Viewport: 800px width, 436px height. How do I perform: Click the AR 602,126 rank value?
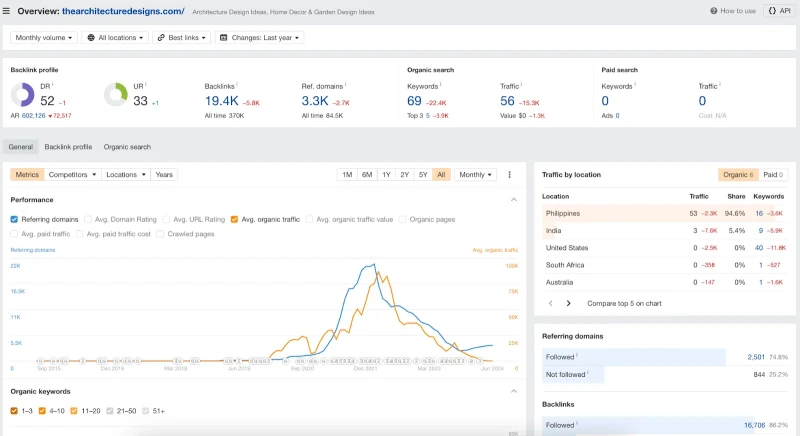point(33,116)
